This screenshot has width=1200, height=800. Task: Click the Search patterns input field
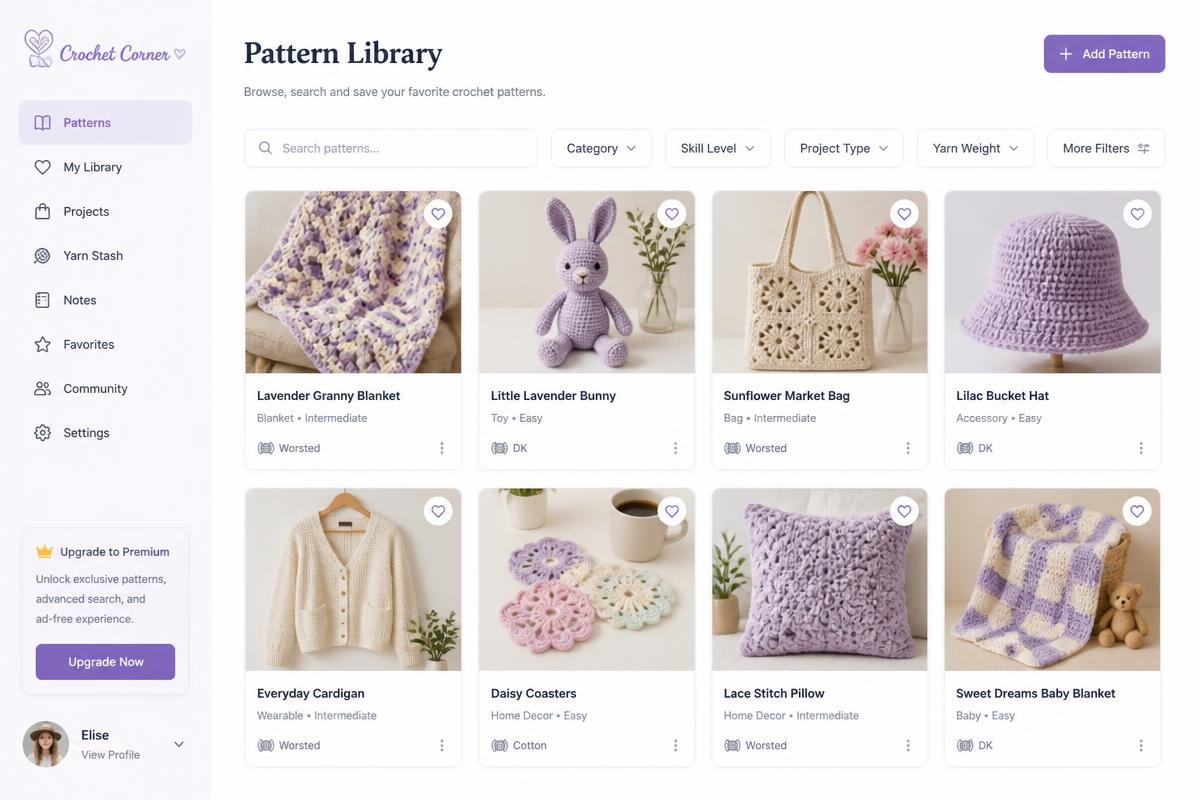391,148
